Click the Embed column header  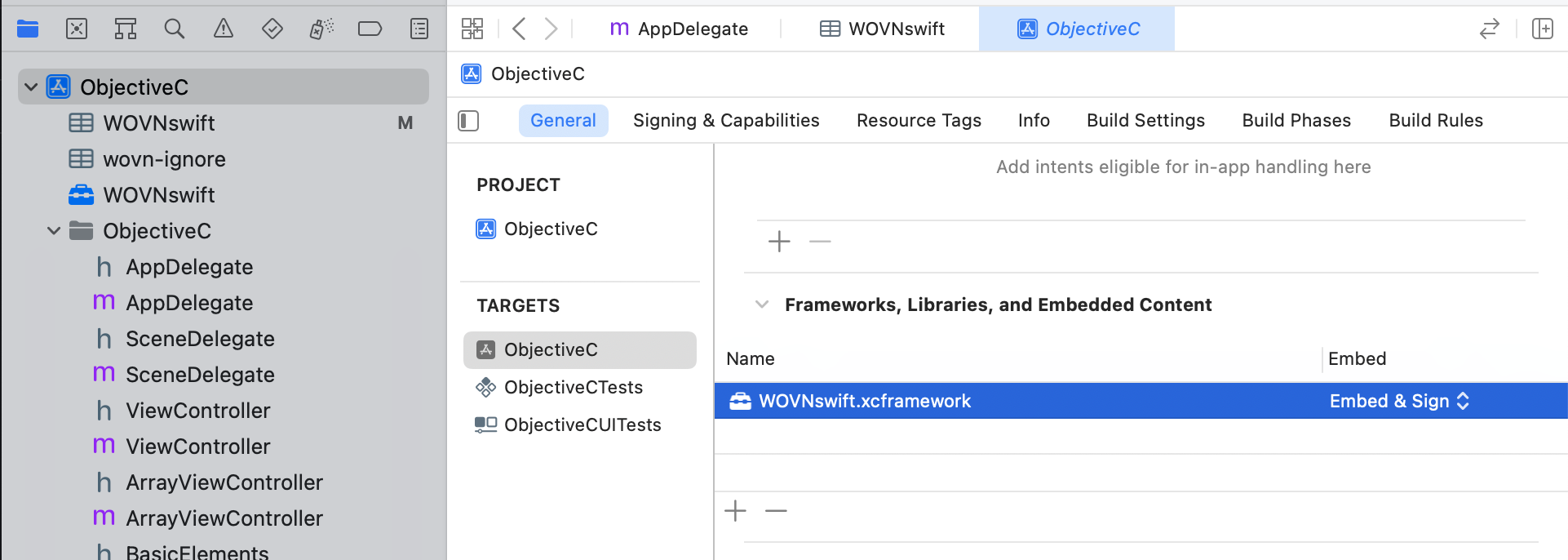tap(1357, 359)
